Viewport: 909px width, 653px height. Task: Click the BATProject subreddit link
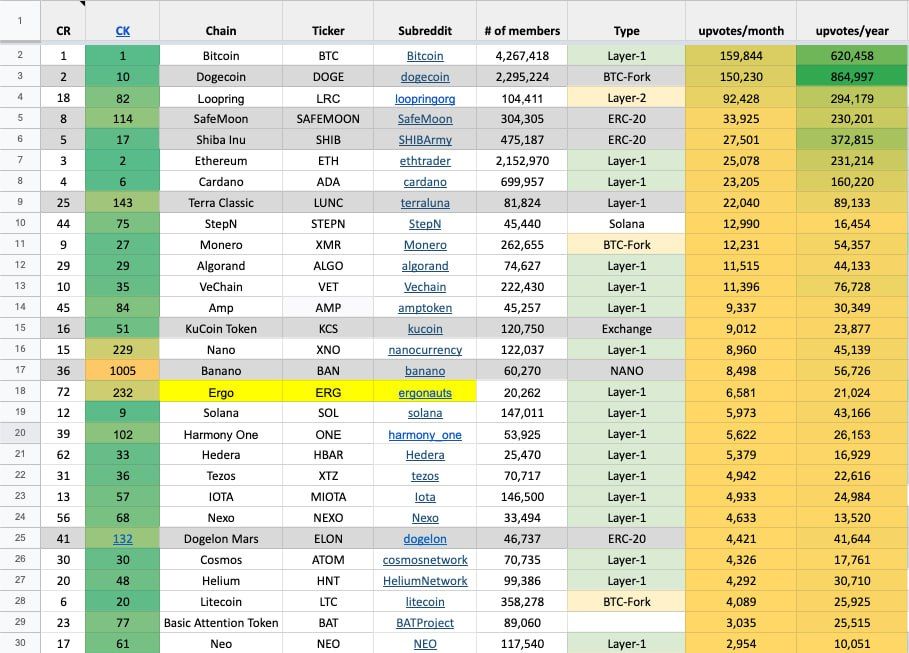425,623
